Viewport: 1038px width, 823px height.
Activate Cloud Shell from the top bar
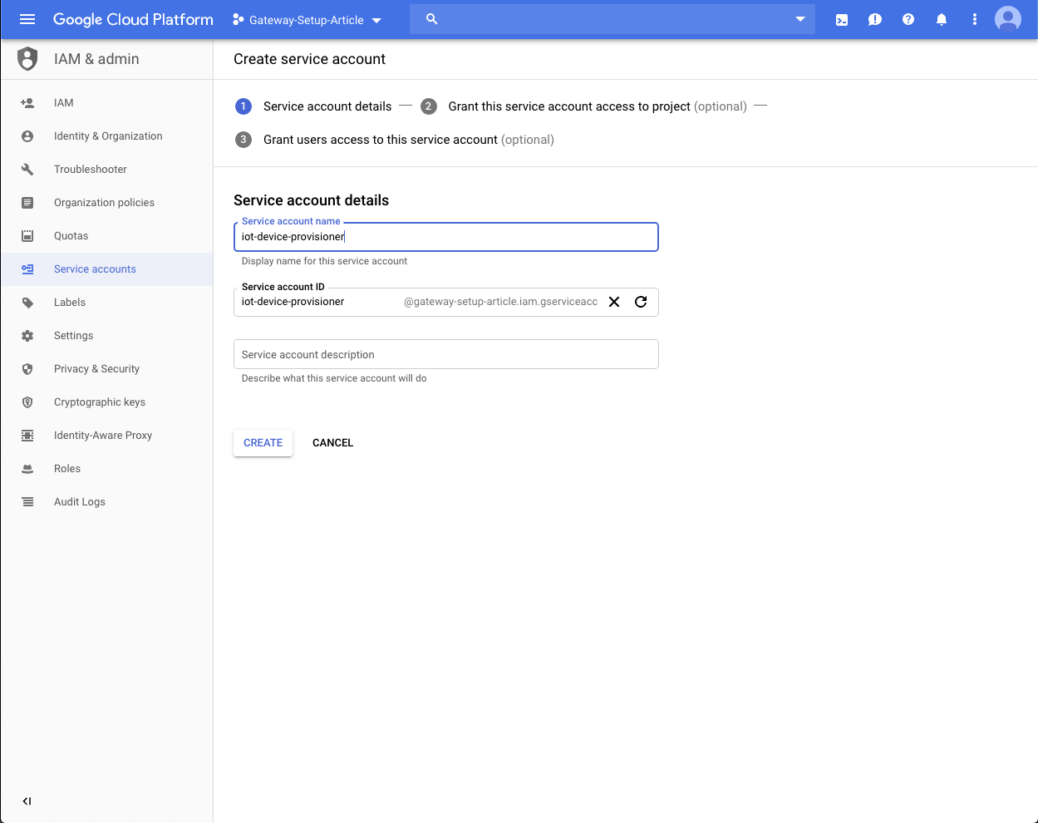841,19
